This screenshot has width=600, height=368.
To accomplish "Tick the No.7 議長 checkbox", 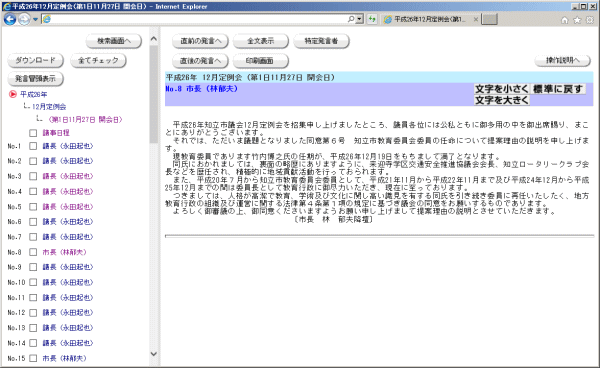I will (33, 237).
